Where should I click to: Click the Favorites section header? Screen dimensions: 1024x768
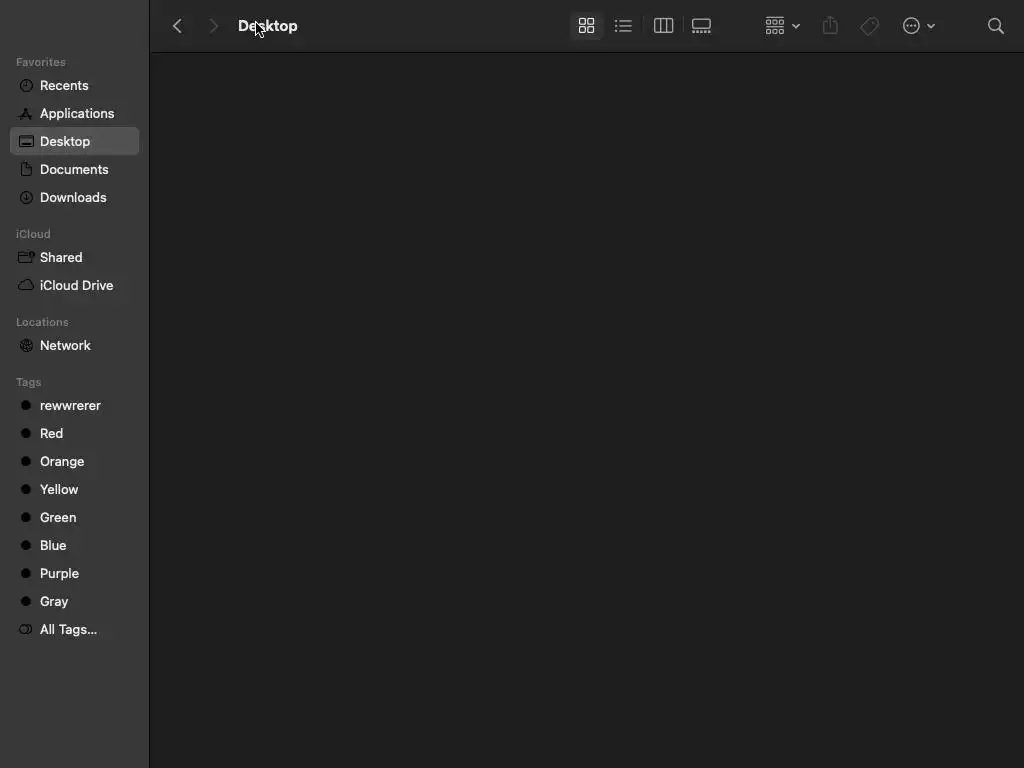pos(40,62)
